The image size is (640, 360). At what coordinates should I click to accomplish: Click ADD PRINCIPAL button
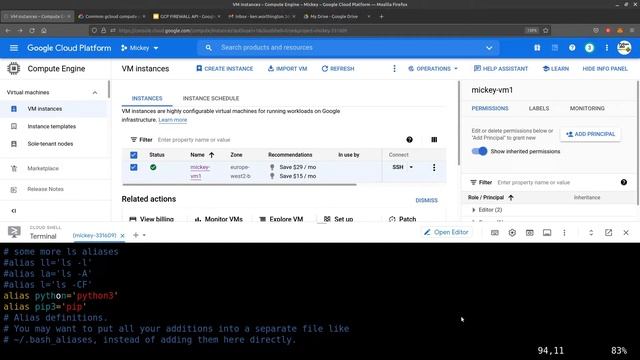click(x=590, y=134)
